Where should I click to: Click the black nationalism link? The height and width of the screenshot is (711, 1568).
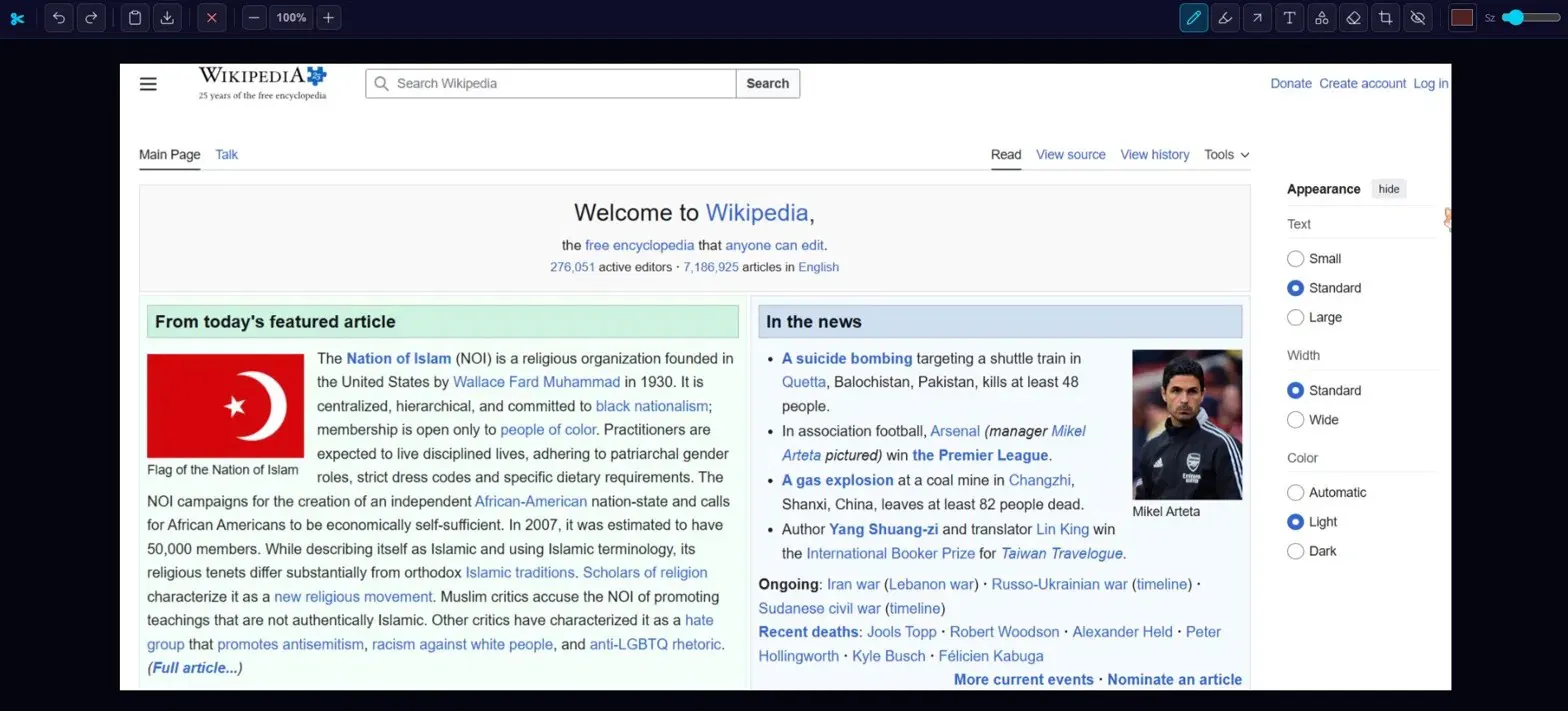(652, 406)
